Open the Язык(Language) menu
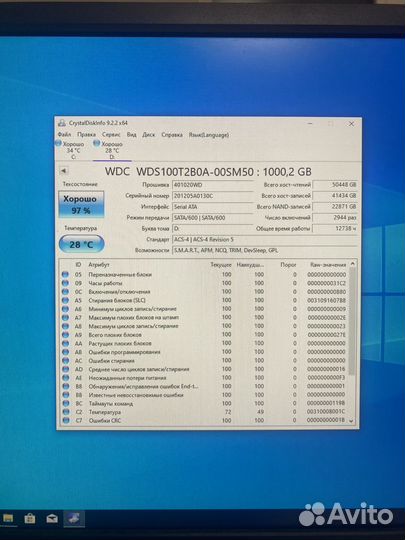 [209, 135]
